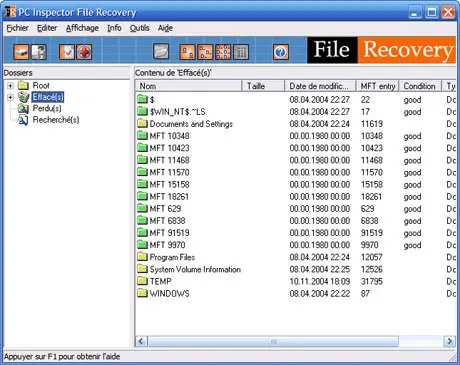Click the folder icon next to WINDOWS
Screen dimensions: 460x365
click(x=142, y=293)
